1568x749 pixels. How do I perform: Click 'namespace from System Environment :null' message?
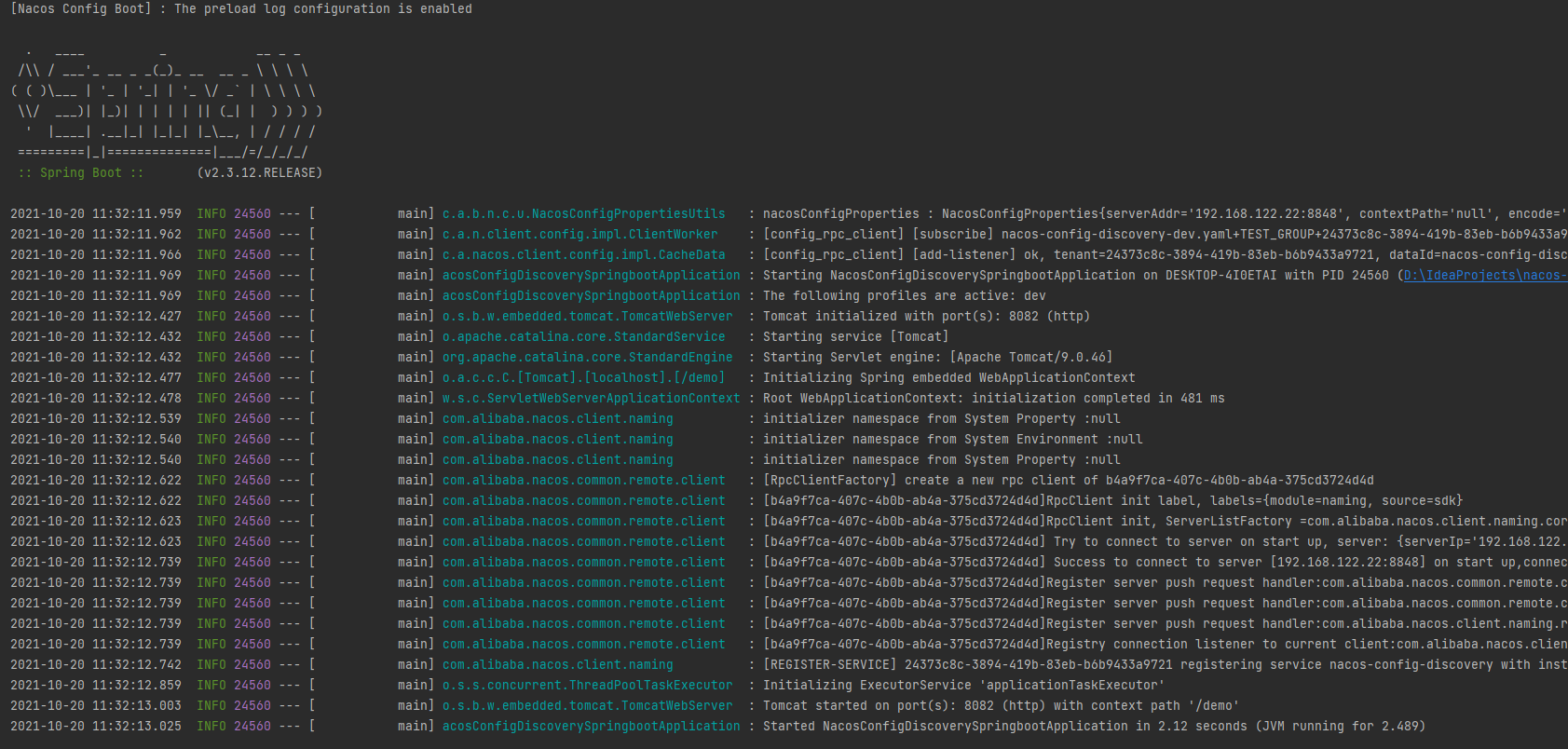click(x=953, y=439)
